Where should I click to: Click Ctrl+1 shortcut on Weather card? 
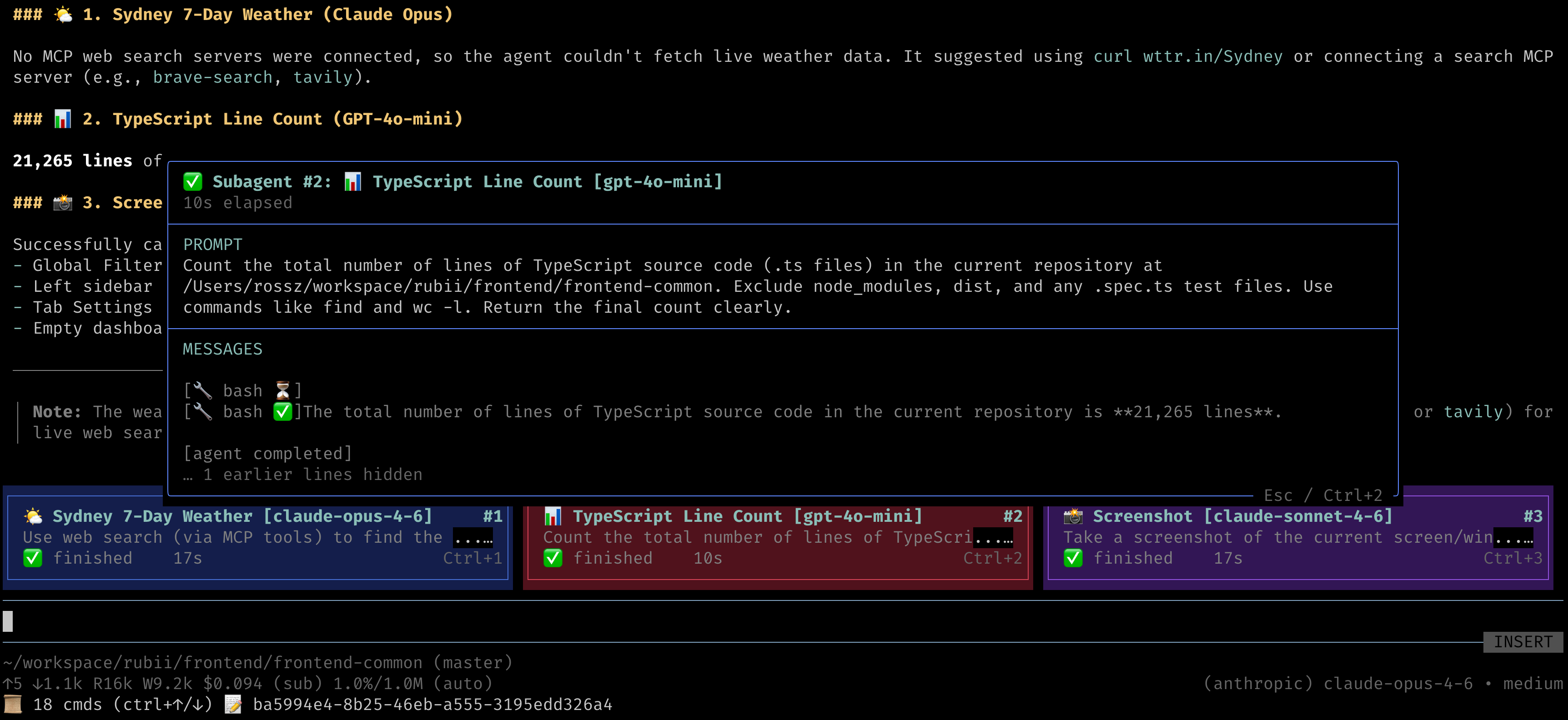click(472, 558)
